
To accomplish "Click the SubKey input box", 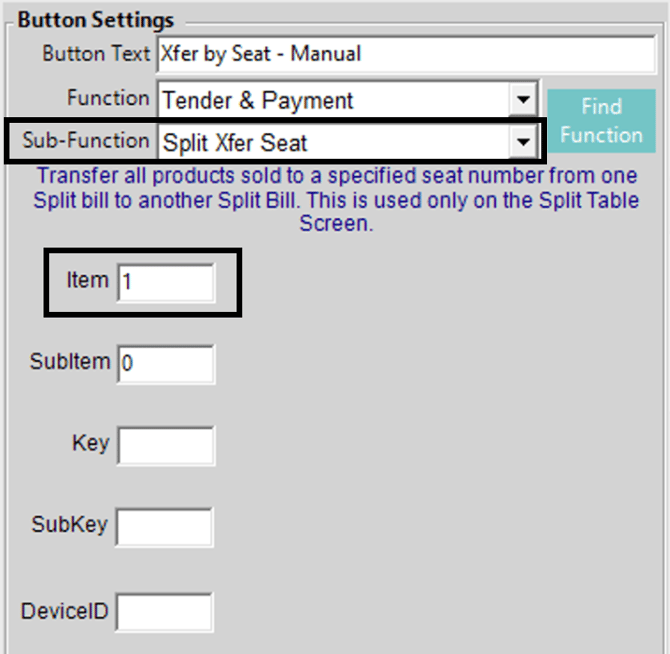I will (165, 527).
